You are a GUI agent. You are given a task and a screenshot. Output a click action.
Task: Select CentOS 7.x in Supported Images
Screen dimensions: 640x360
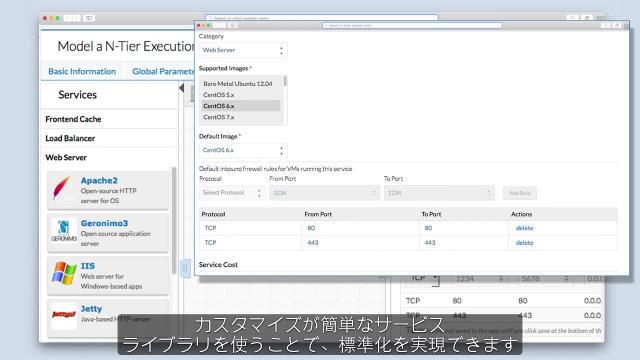(x=219, y=117)
